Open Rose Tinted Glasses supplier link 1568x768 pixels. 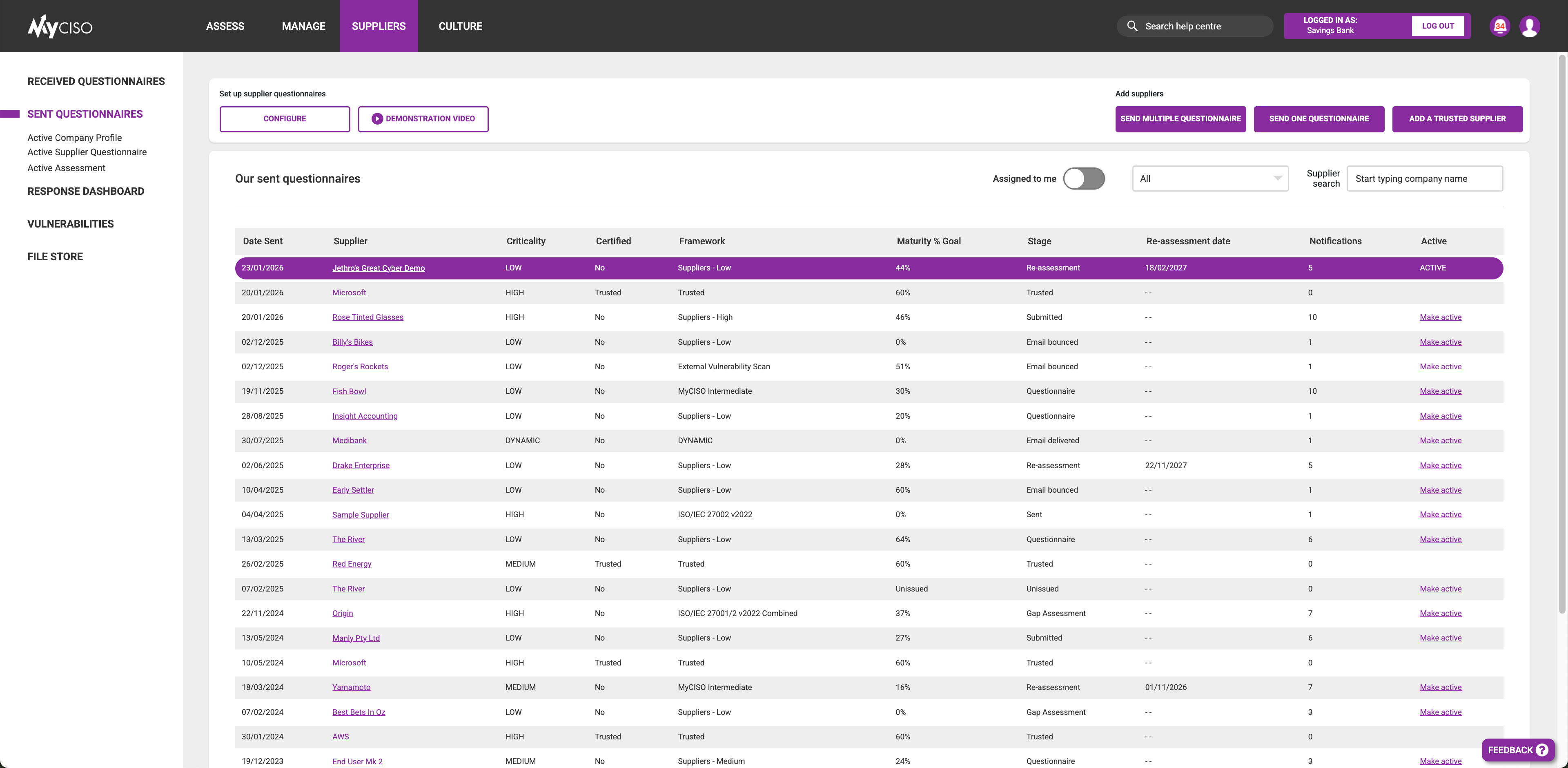(367, 317)
